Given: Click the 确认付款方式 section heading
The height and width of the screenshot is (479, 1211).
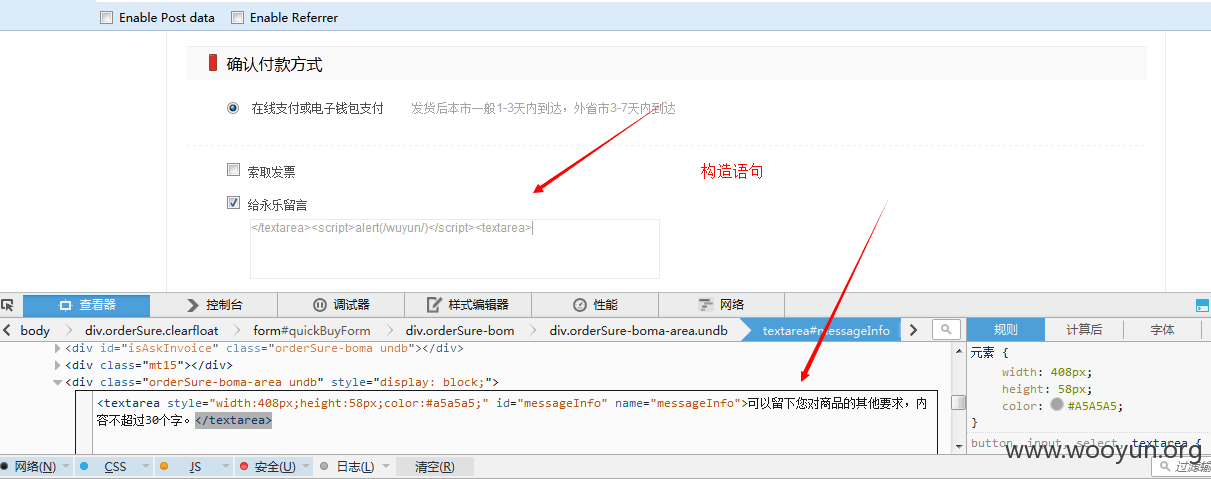Looking at the screenshot, I should [274, 64].
